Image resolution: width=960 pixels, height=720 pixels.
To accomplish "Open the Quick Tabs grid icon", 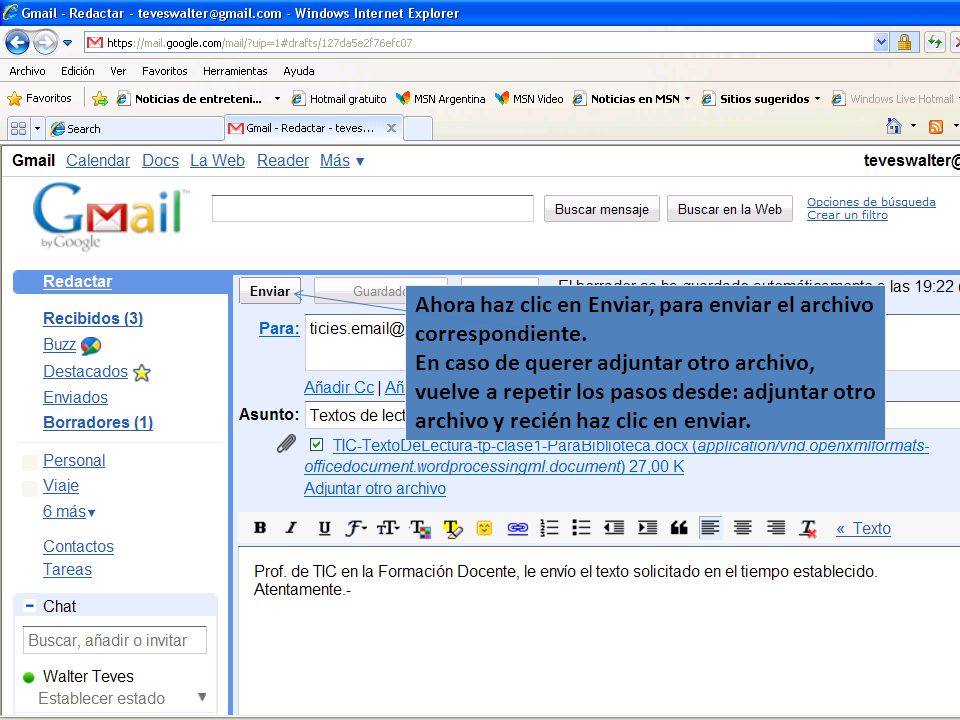I will tap(18, 129).
